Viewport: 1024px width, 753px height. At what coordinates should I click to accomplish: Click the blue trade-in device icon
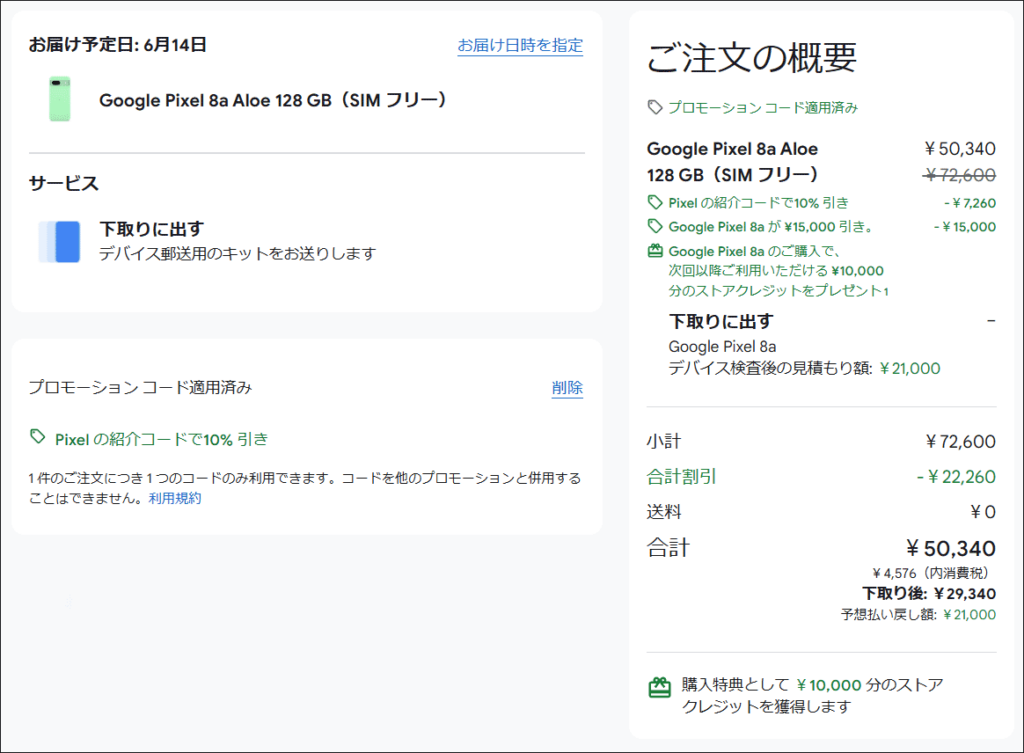[x=59, y=242]
